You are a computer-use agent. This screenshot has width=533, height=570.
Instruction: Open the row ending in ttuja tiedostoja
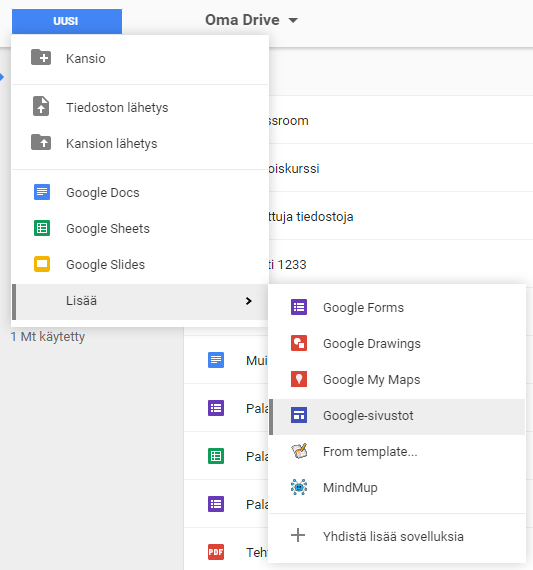401,216
